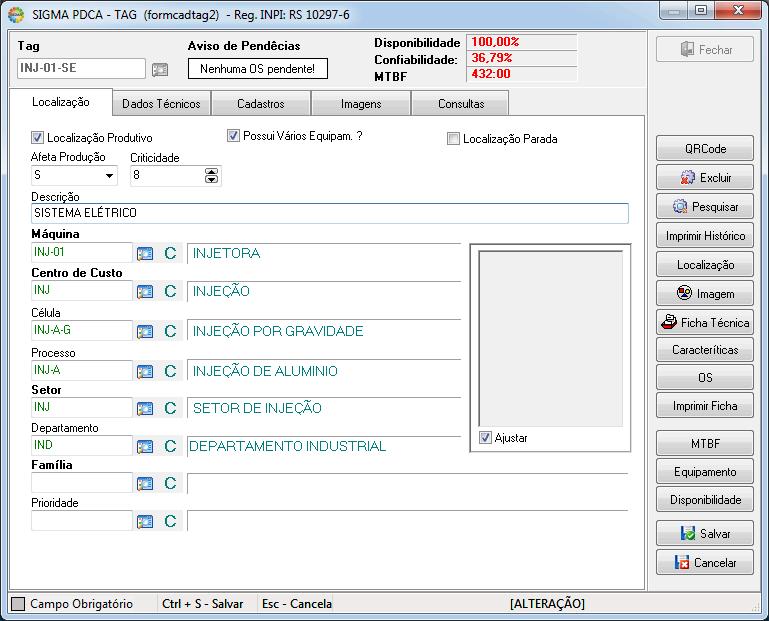Open Processo search card icon

(145, 372)
